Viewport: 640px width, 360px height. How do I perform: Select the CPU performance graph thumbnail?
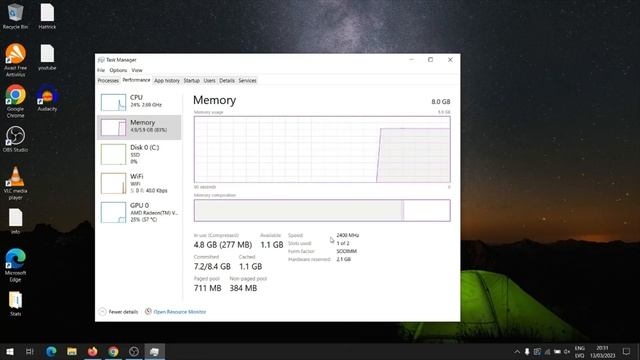tap(113, 102)
